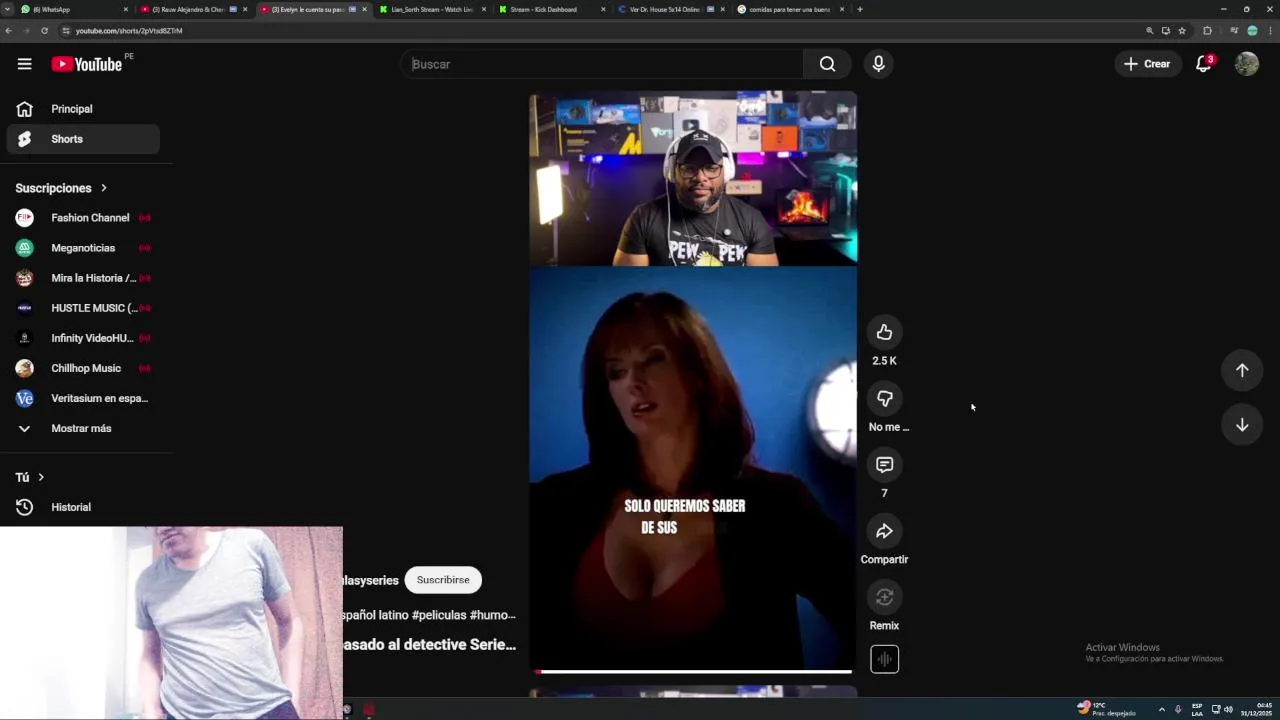Open the zoom magnifier in address bar
The width and height of the screenshot is (1280, 720).
[1150, 31]
